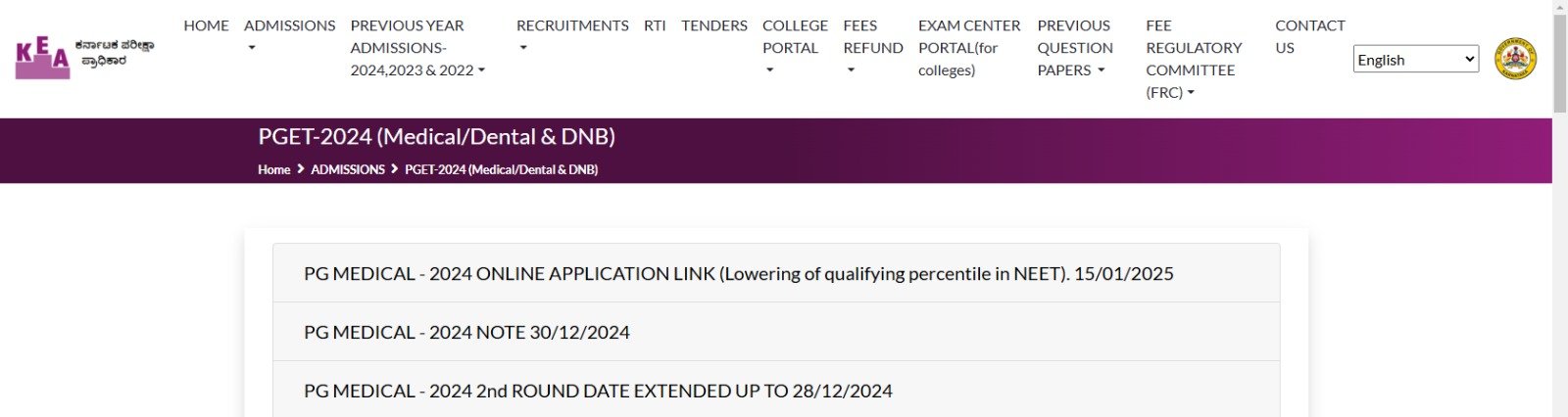Expand the ADMISSIONS menu

[x=289, y=36]
